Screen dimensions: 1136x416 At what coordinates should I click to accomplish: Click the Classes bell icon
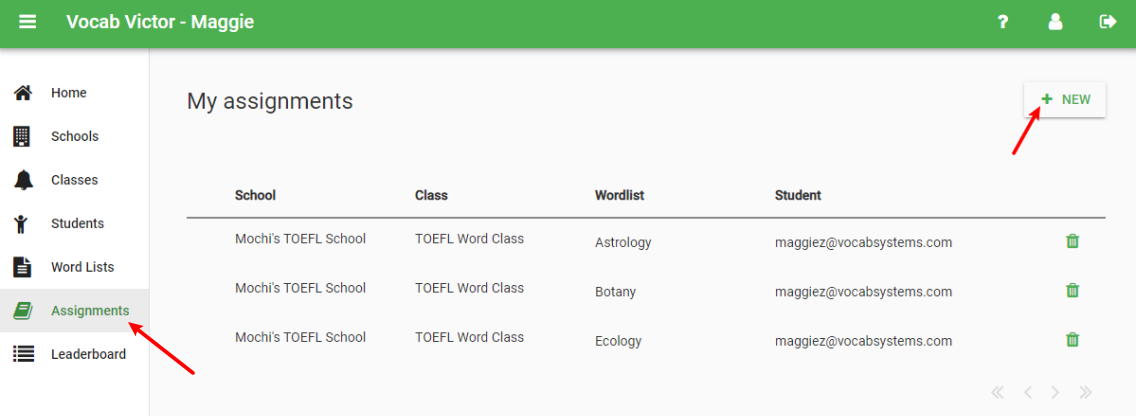(23, 180)
